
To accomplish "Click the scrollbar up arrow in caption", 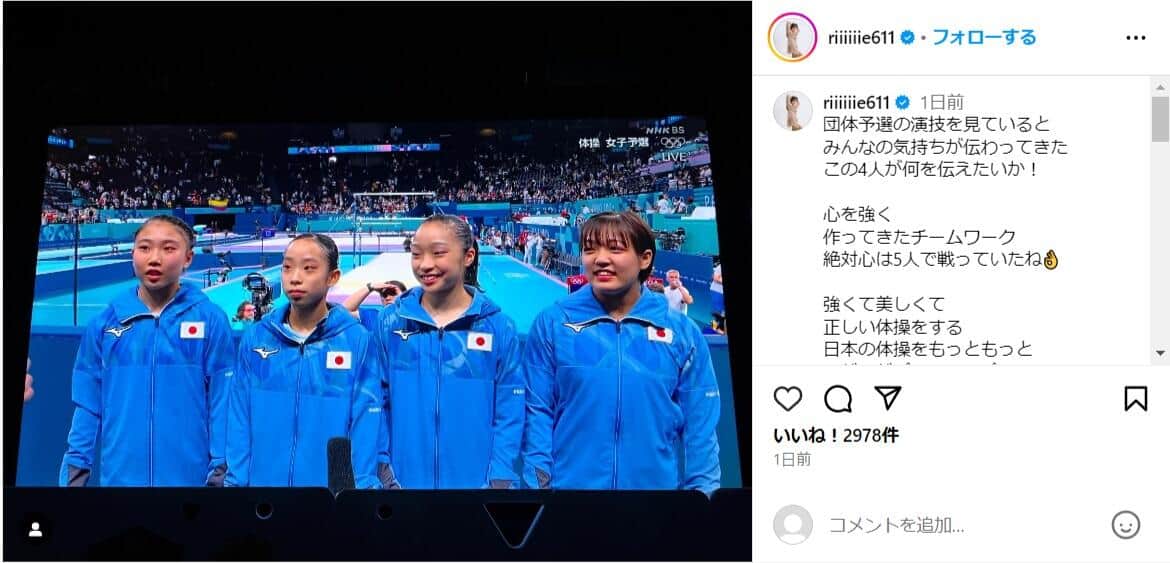I will (x=1160, y=86).
